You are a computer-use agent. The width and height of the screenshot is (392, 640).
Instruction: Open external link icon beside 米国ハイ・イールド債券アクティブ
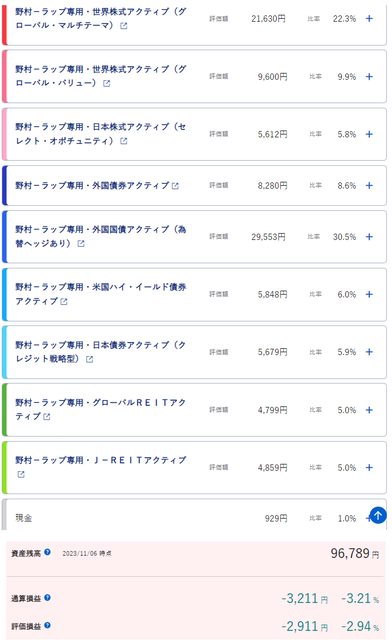pyautogui.click(x=64, y=301)
